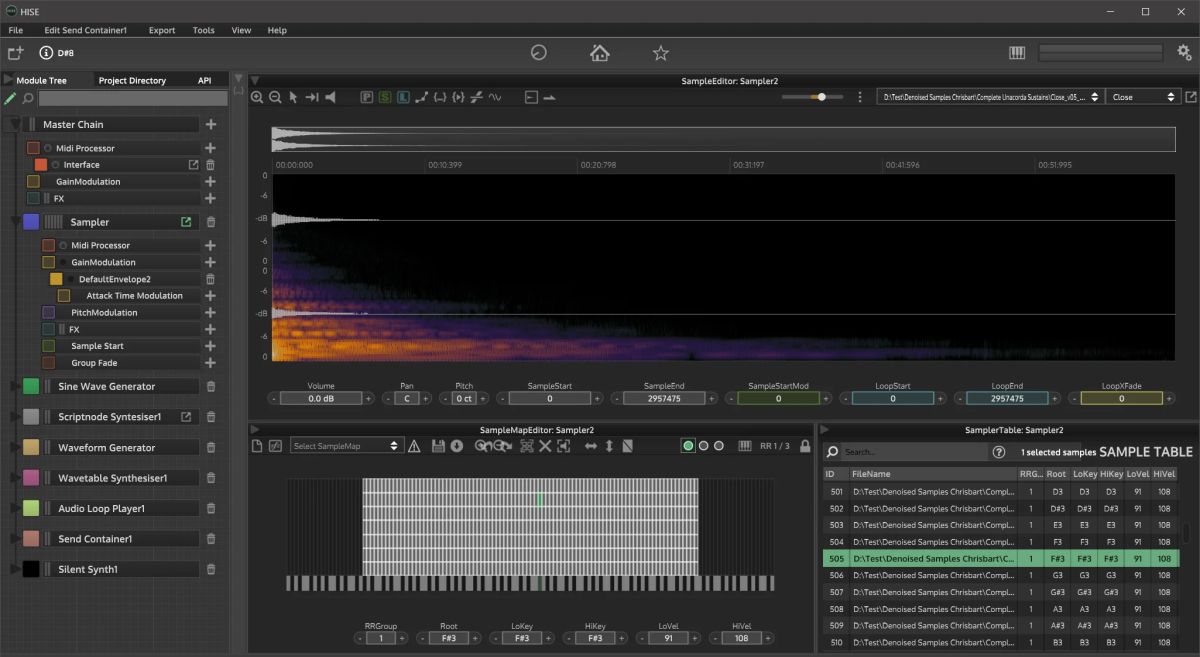This screenshot has height=657, width=1200.
Task: Click the zoom in magnifier in SampleEditor
Action: 257,97
